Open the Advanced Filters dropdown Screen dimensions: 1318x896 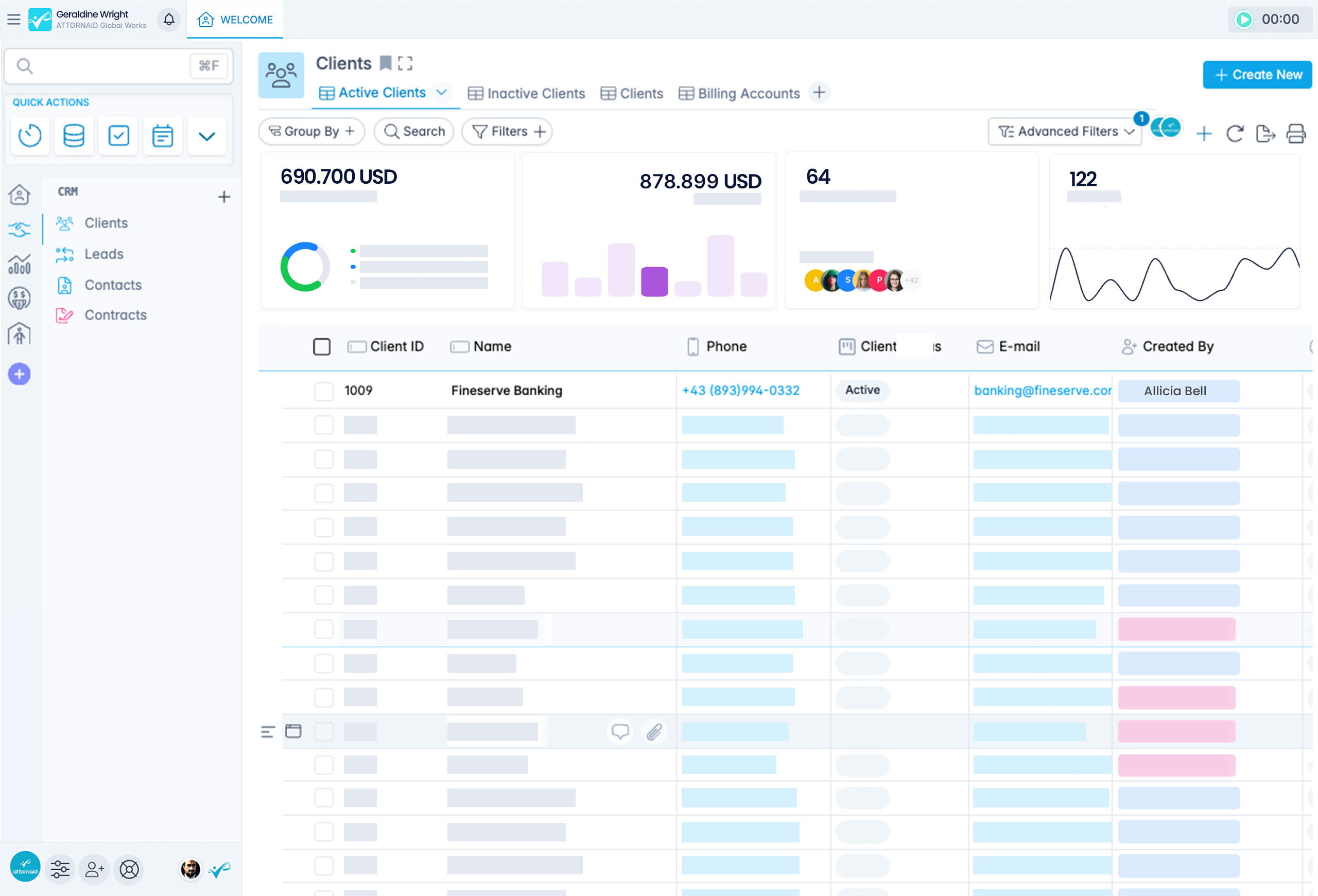click(x=1065, y=131)
